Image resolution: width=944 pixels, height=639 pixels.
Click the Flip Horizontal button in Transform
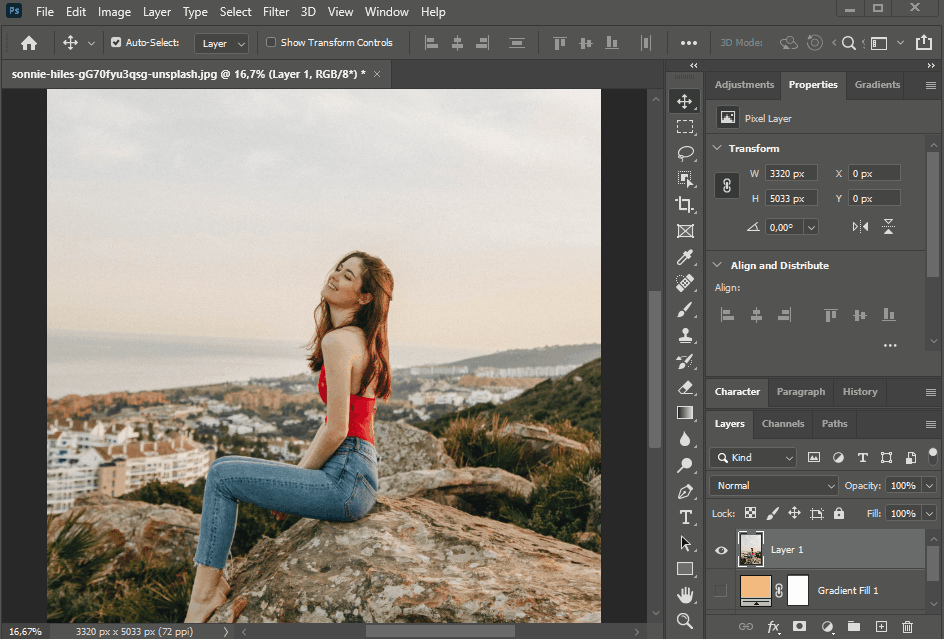click(860, 227)
